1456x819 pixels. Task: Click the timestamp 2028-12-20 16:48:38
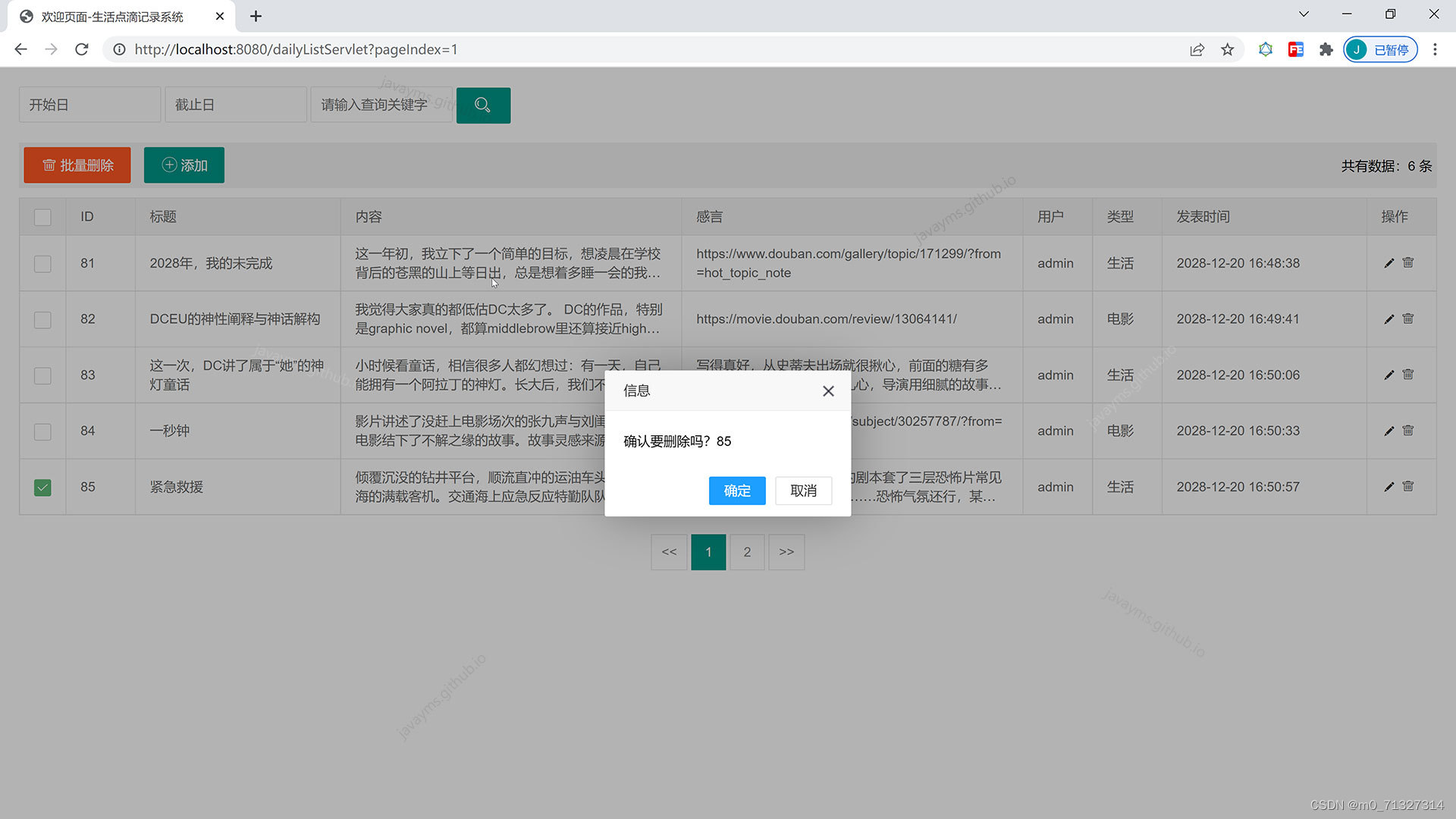[x=1238, y=263]
